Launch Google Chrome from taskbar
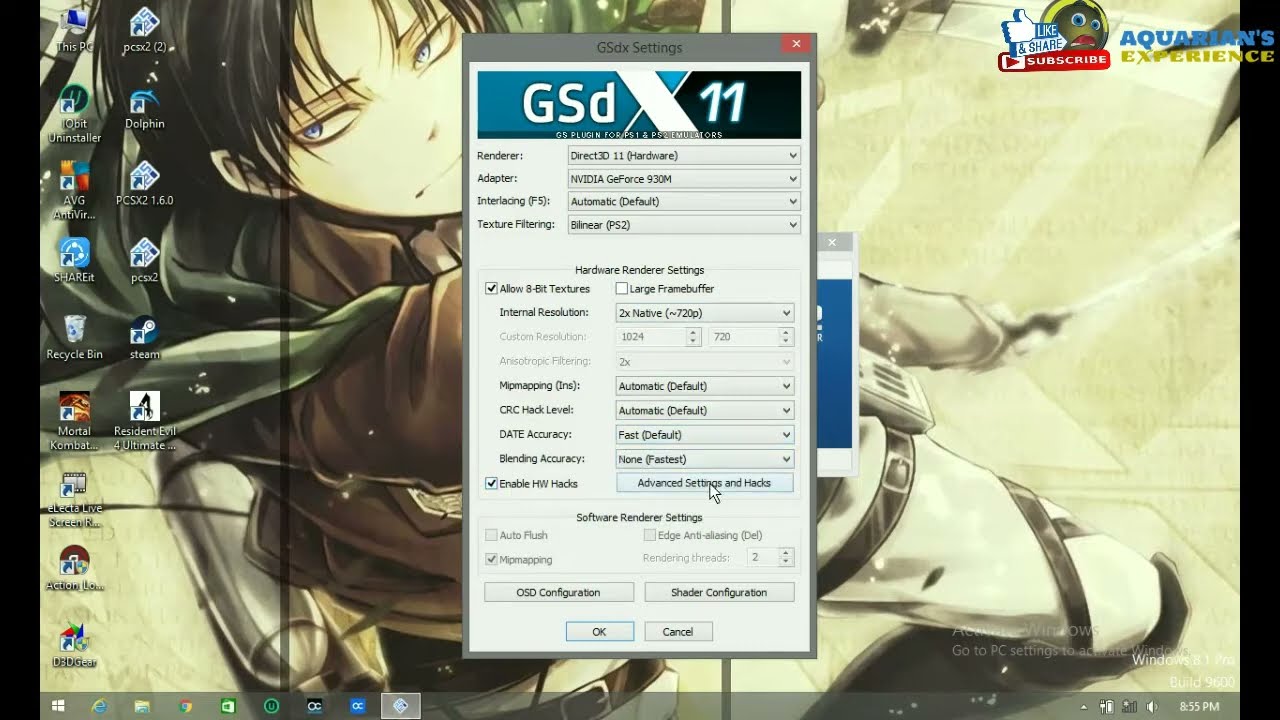 coord(186,706)
